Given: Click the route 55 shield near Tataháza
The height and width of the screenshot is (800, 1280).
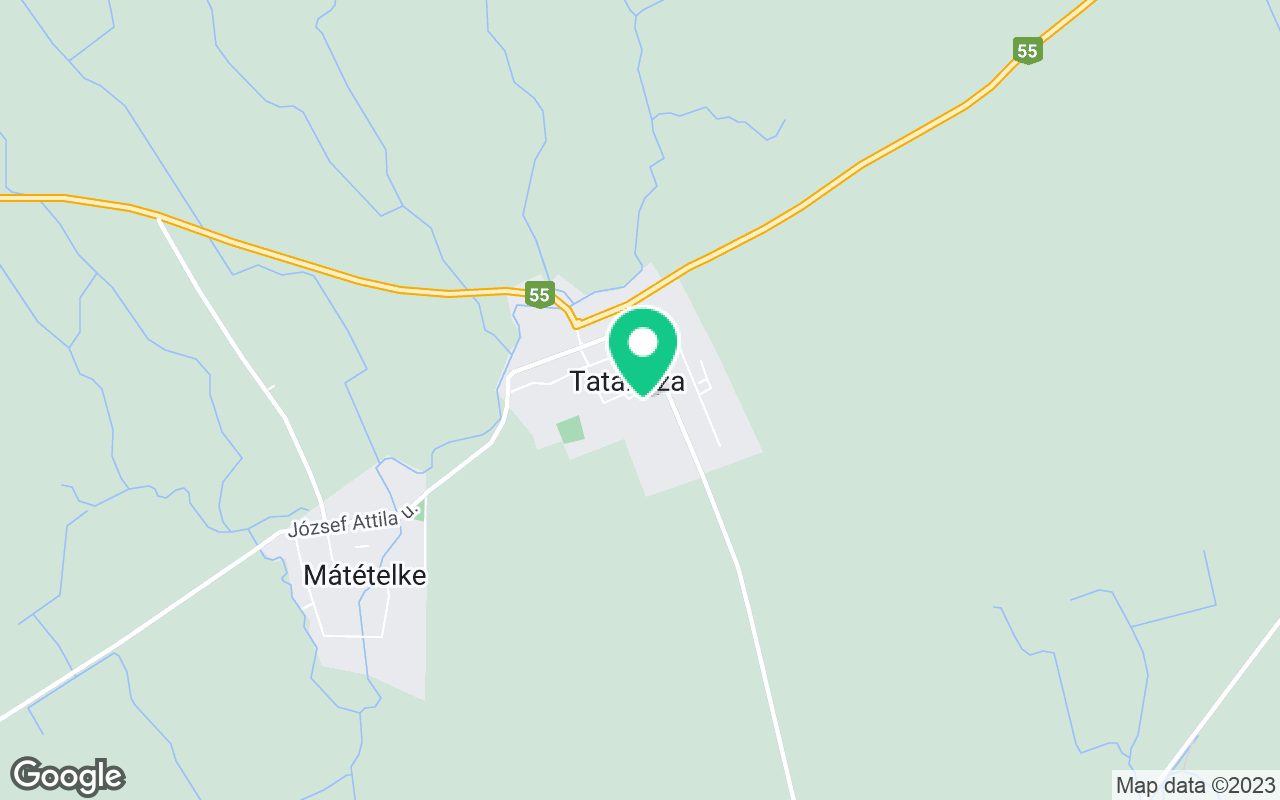Looking at the screenshot, I should (539, 294).
